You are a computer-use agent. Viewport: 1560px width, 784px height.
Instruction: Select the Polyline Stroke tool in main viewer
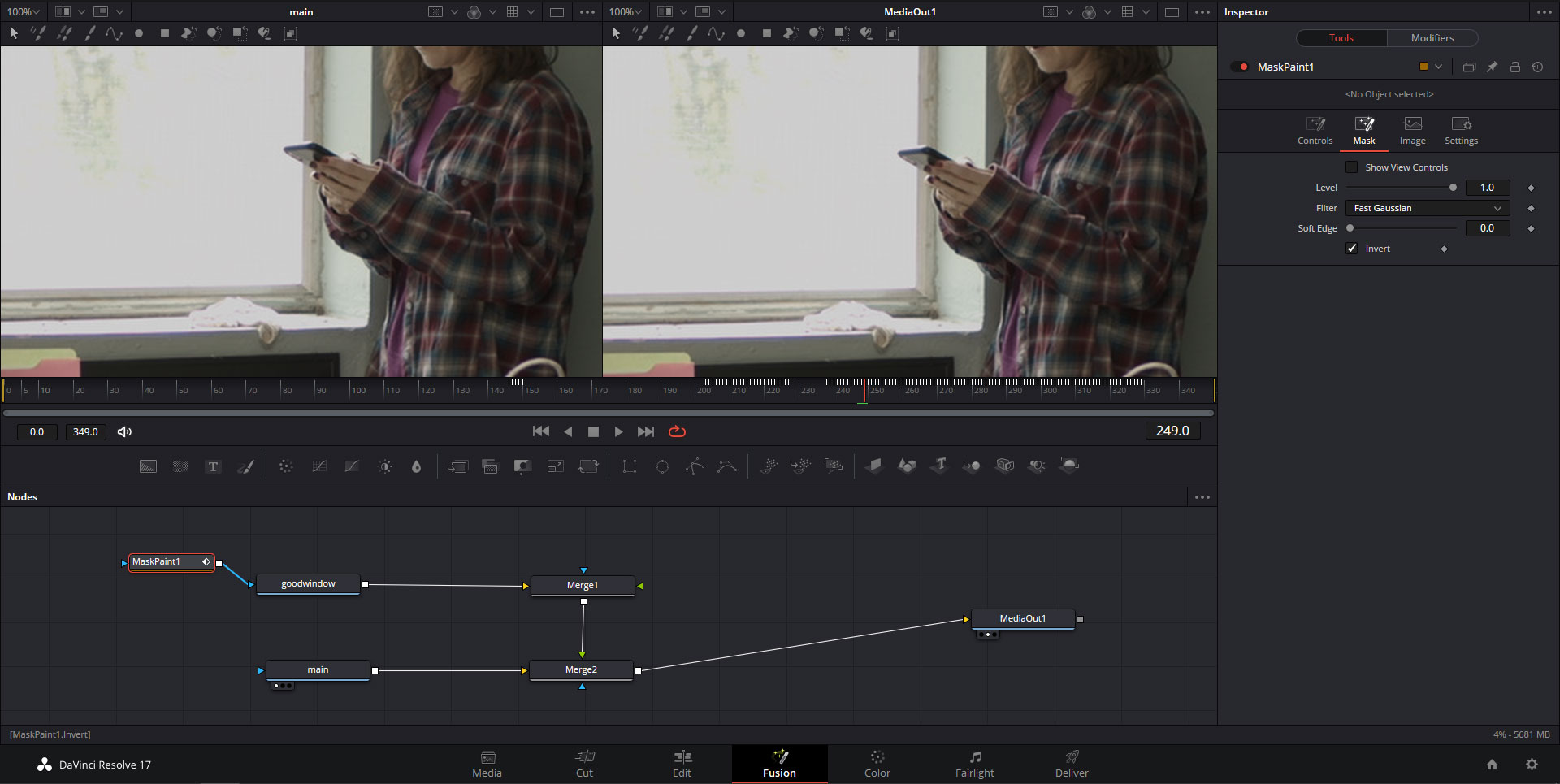[x=114, y=33]
